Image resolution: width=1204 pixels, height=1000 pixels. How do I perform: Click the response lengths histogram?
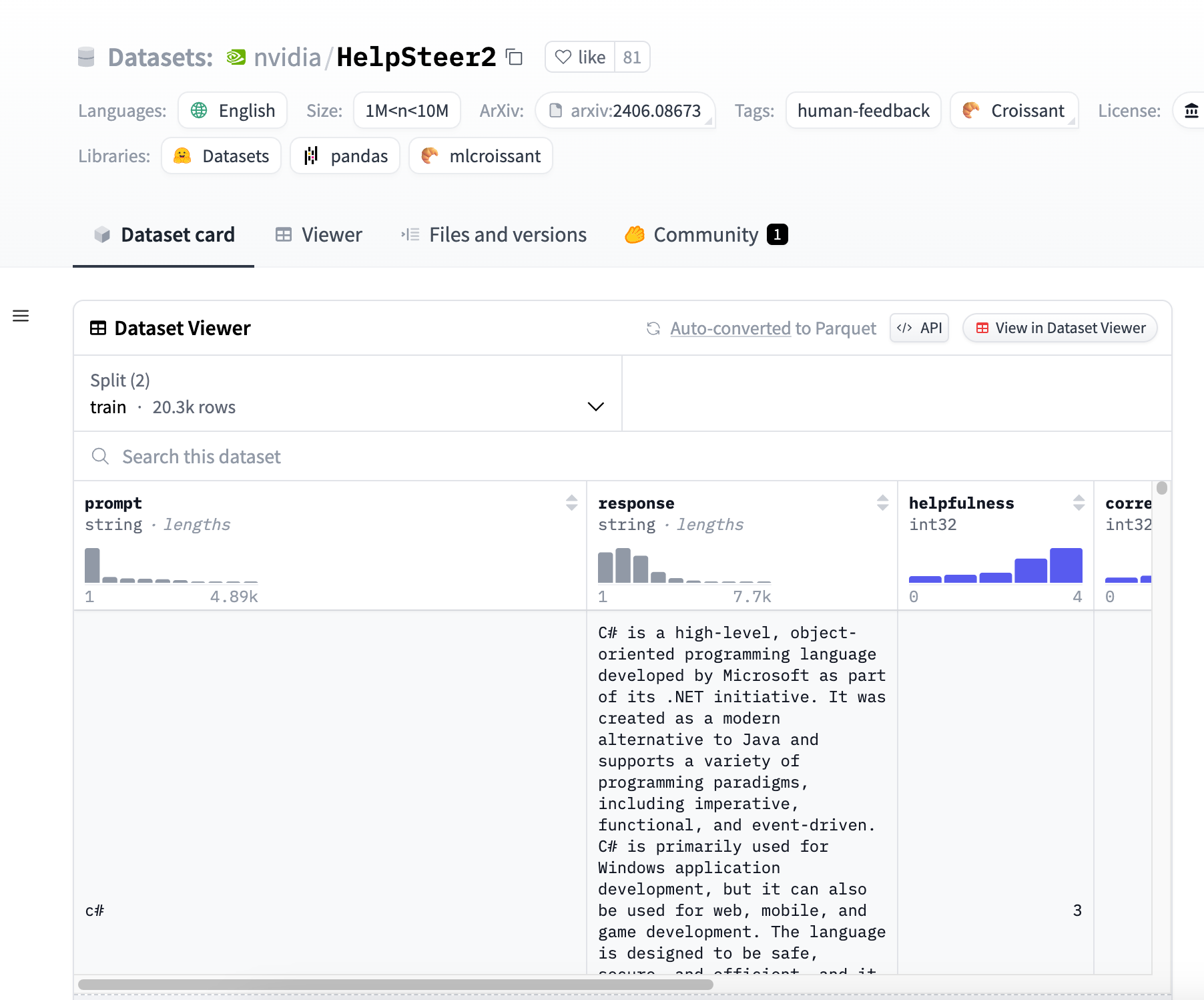(x=684, y=565)
